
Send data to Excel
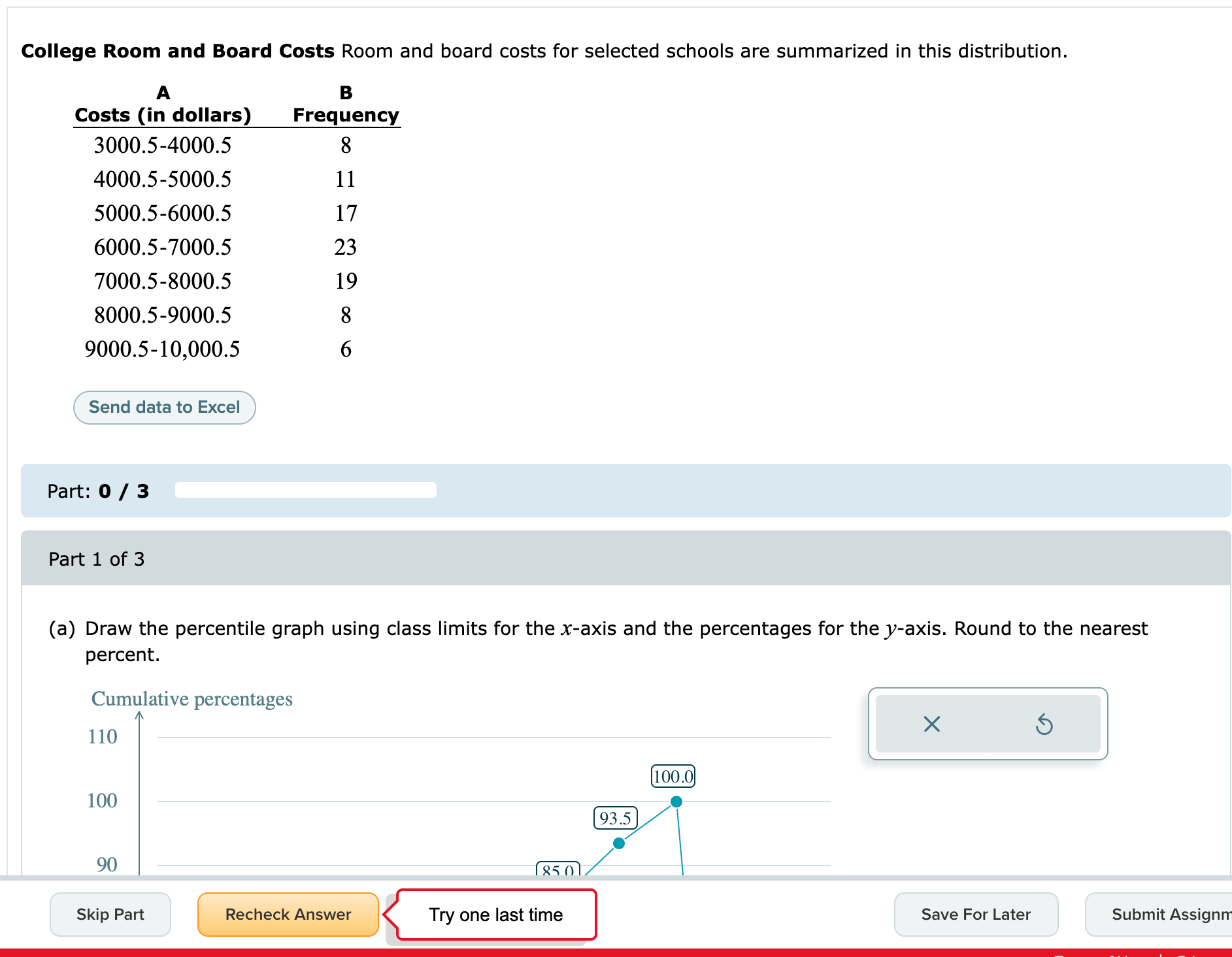point(165,408)
